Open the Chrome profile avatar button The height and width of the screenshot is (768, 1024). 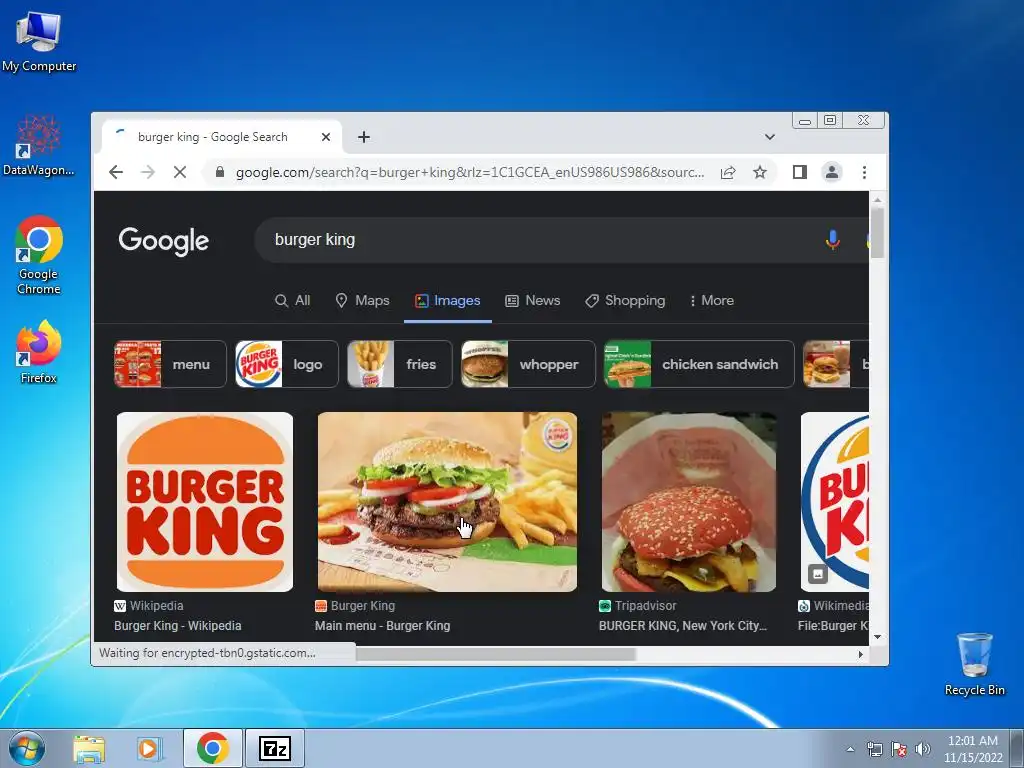coord(831,172)
